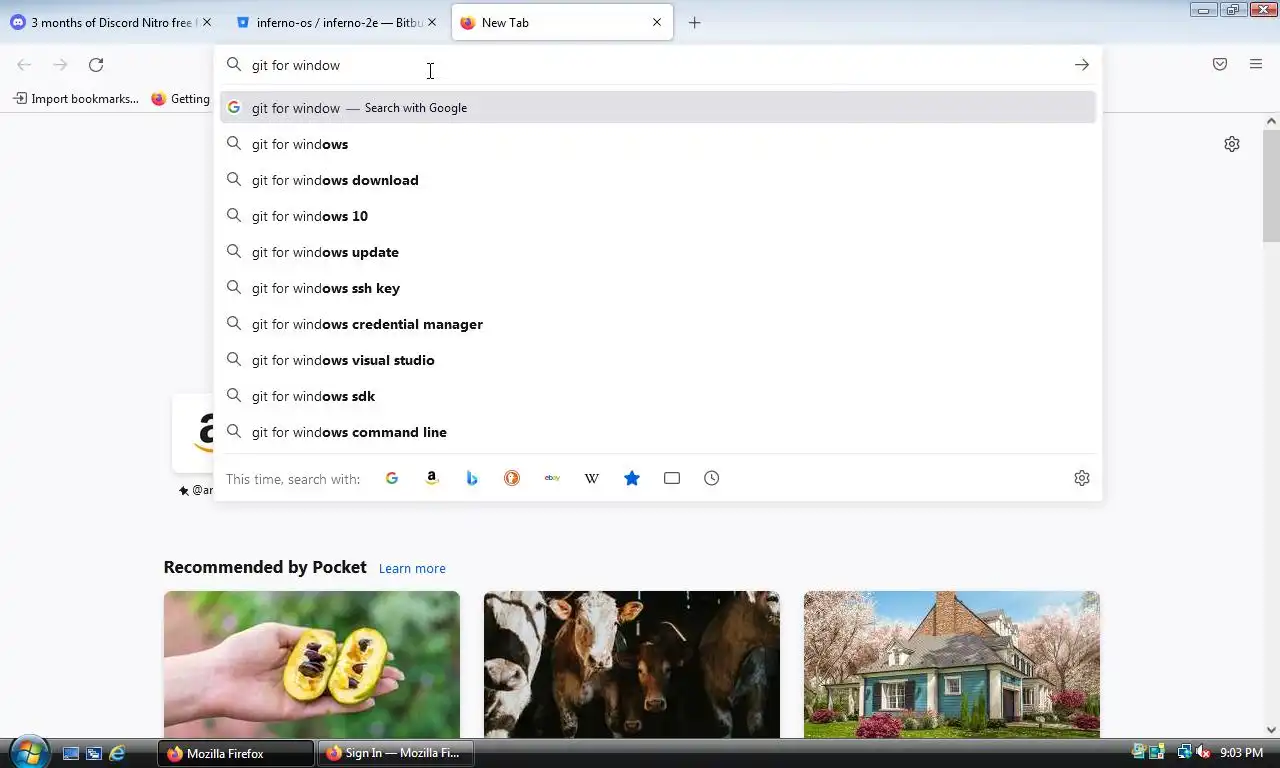Choose suggestion 'git for windows visual studio'
The image size is (1280, 768).
(658, 360)
